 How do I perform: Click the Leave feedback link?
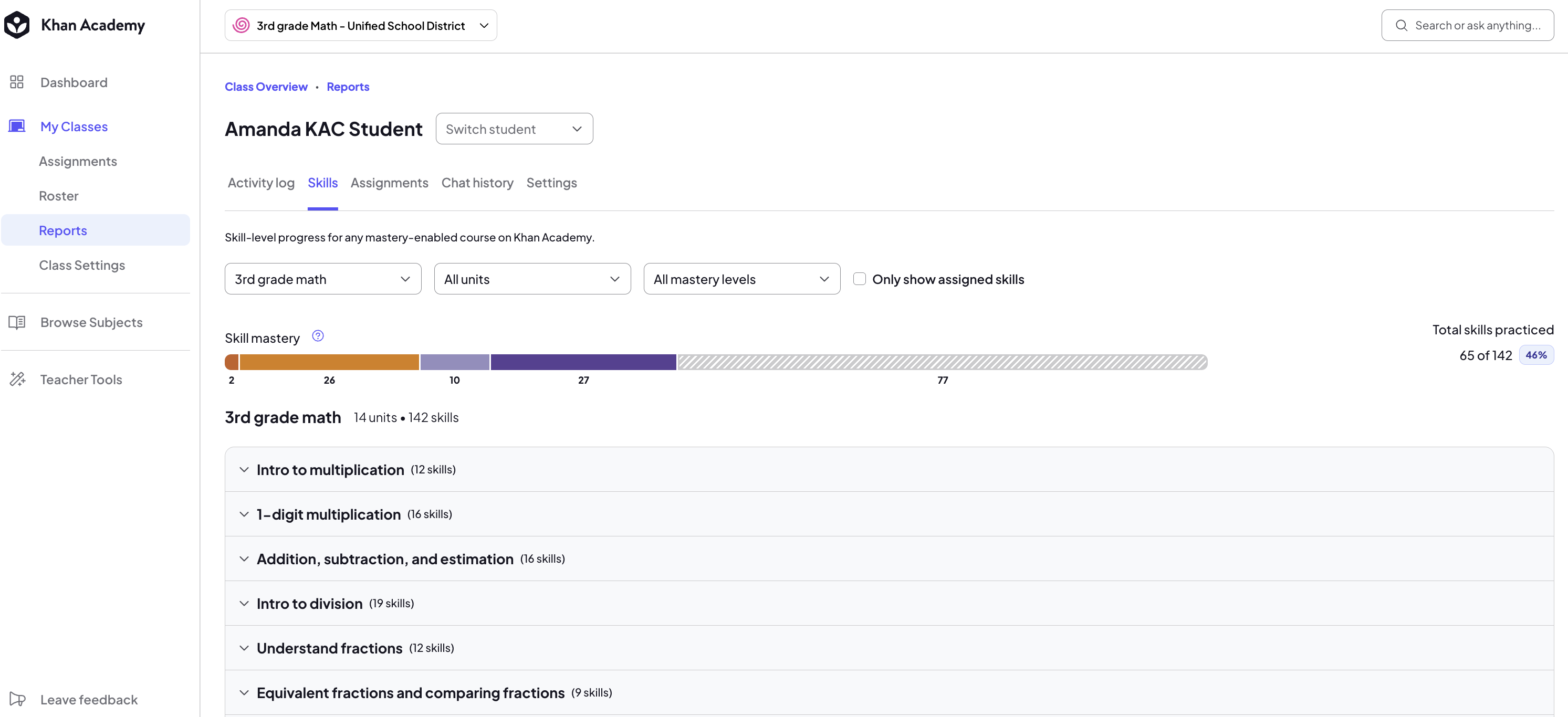(x=89, y=699)
